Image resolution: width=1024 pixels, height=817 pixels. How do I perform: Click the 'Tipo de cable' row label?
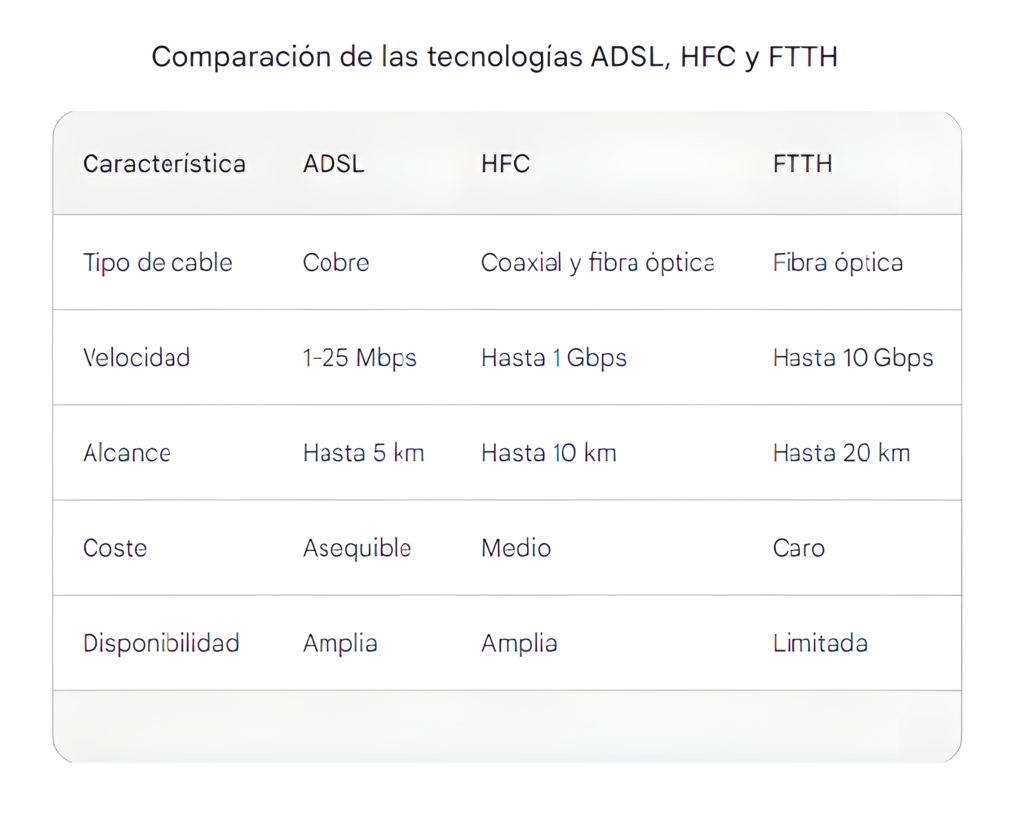coord(158,263)
